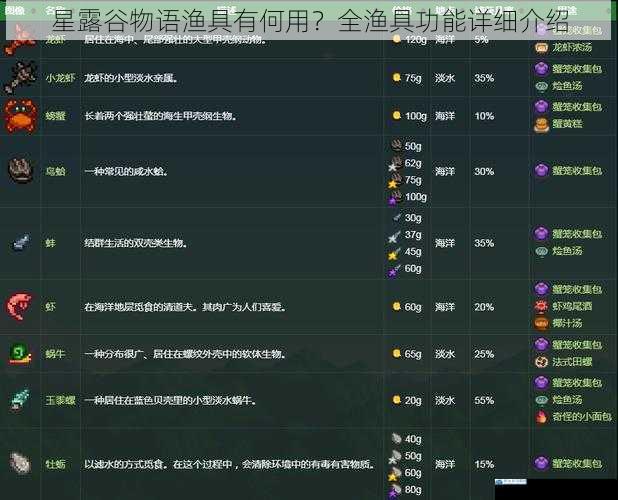Open the 螃蟹 name link
The image size is (618, 500).
(x=55, y=116)
